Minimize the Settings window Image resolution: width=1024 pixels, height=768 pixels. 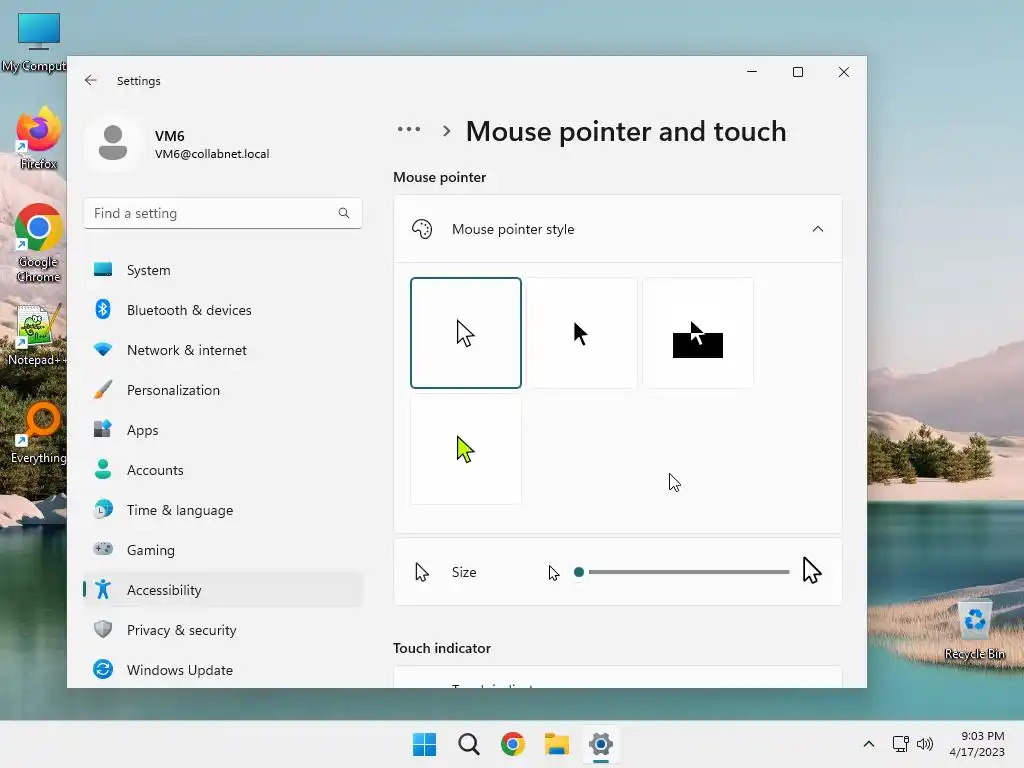coord(752,72)
